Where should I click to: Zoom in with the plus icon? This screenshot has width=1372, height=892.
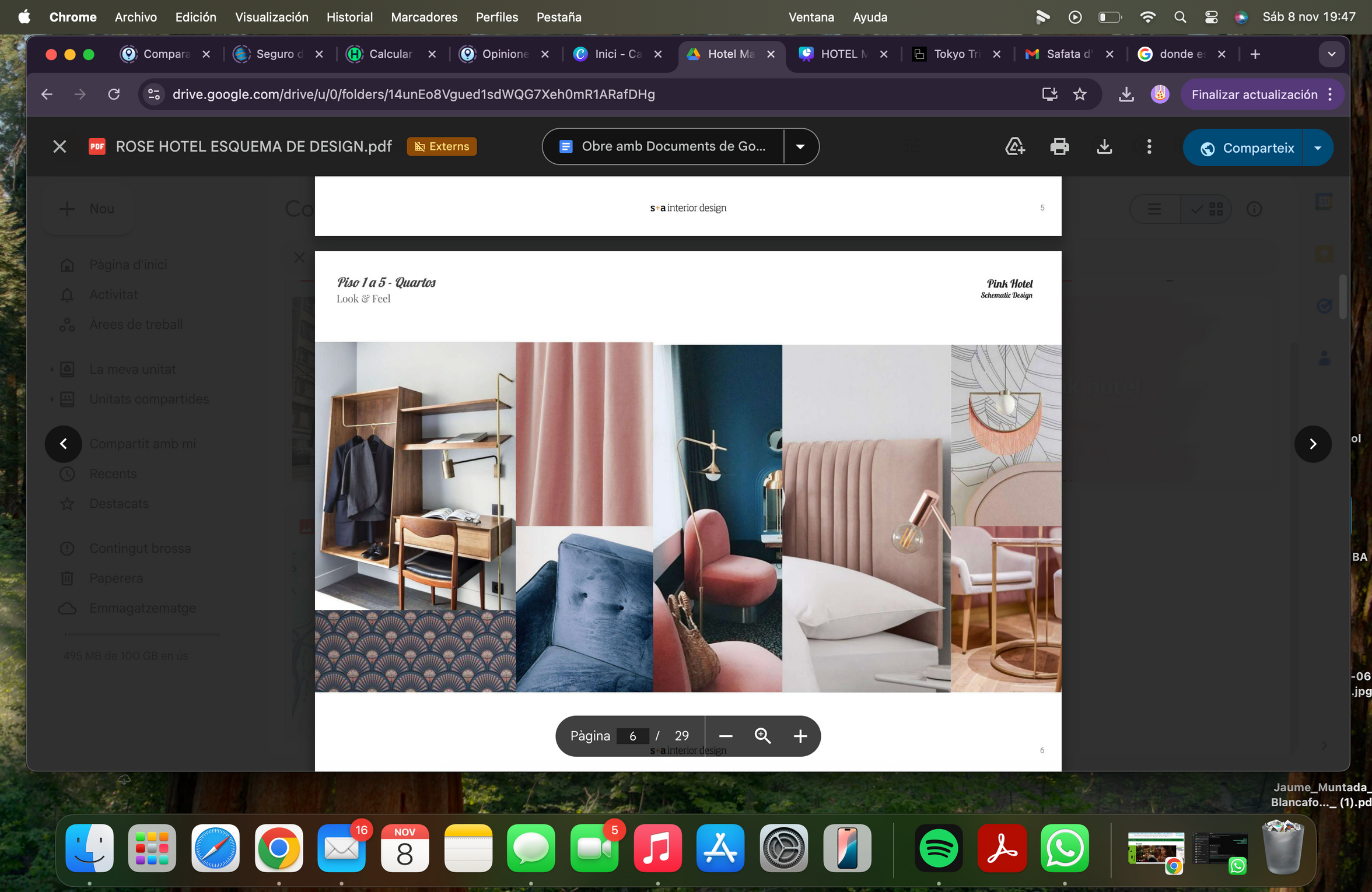pyautogui.click(x=800, y=736)
